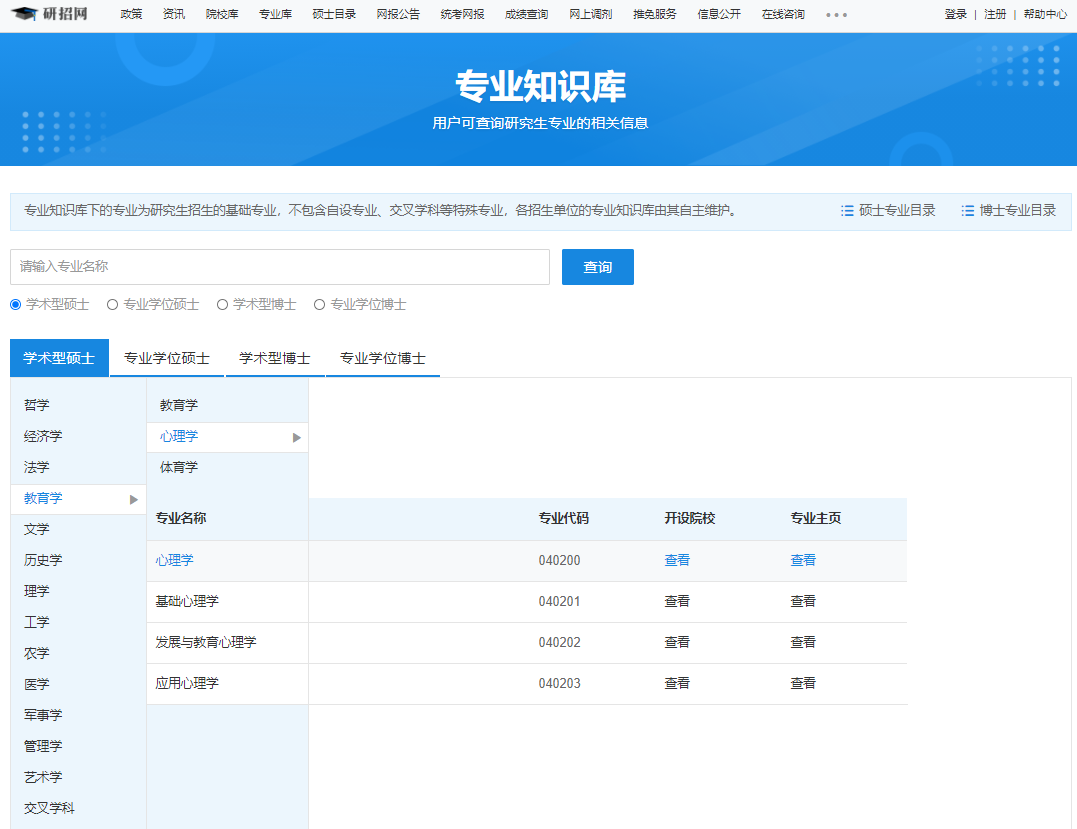This screenshot has width=1077, height=829.
Task: Open 网上调剂 in the top navigation
Action: [591, 14]
